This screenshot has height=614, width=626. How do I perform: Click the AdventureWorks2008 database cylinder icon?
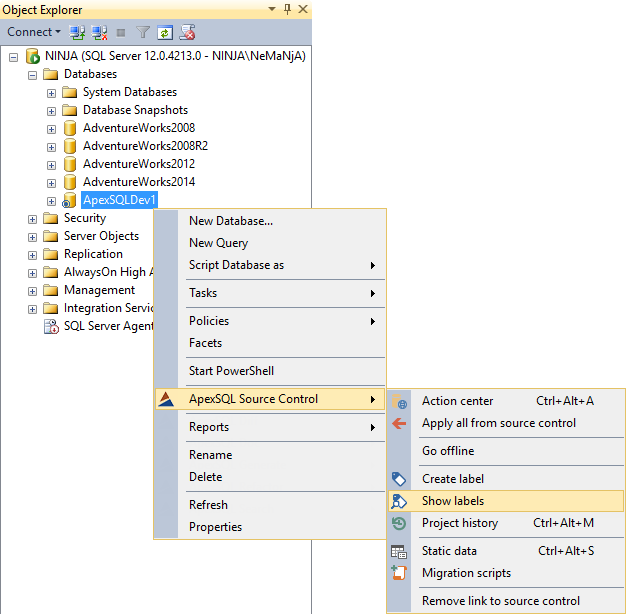[x=70, y=128]
